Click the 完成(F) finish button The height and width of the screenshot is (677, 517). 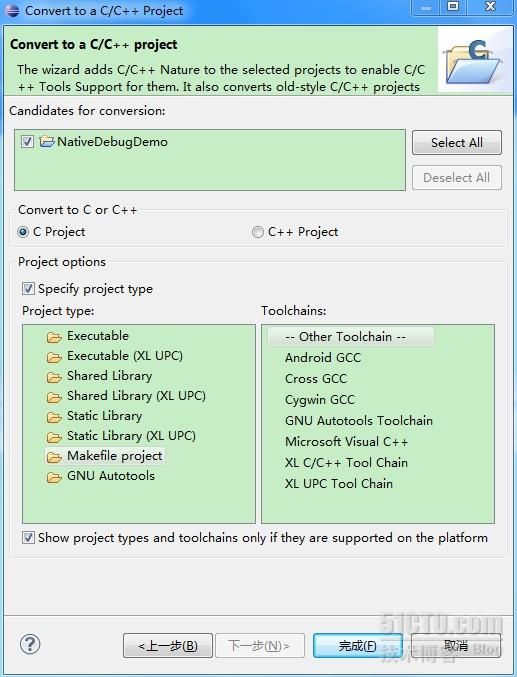point(358,646)
